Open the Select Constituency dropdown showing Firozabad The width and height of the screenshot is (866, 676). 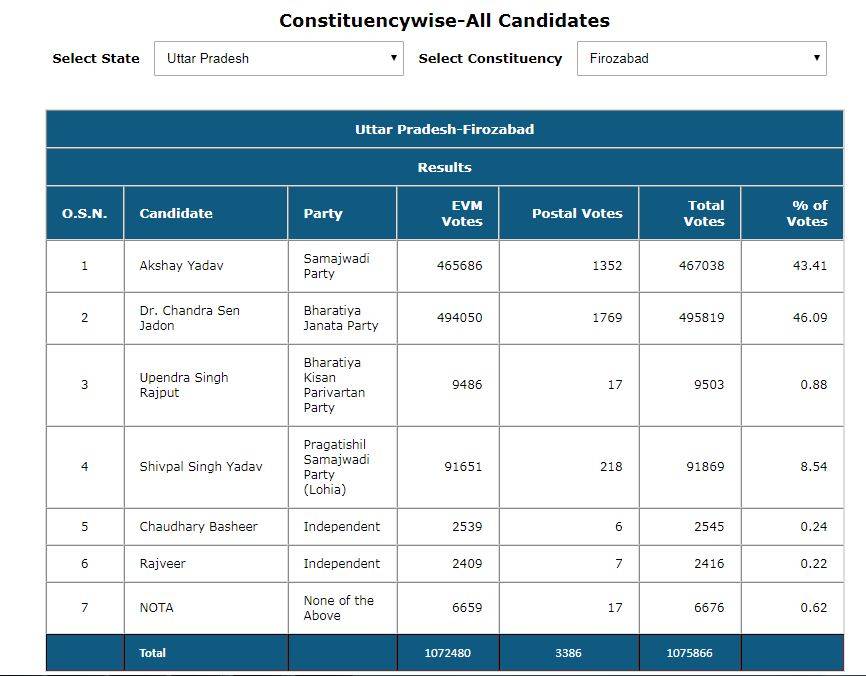pos(701,58)
